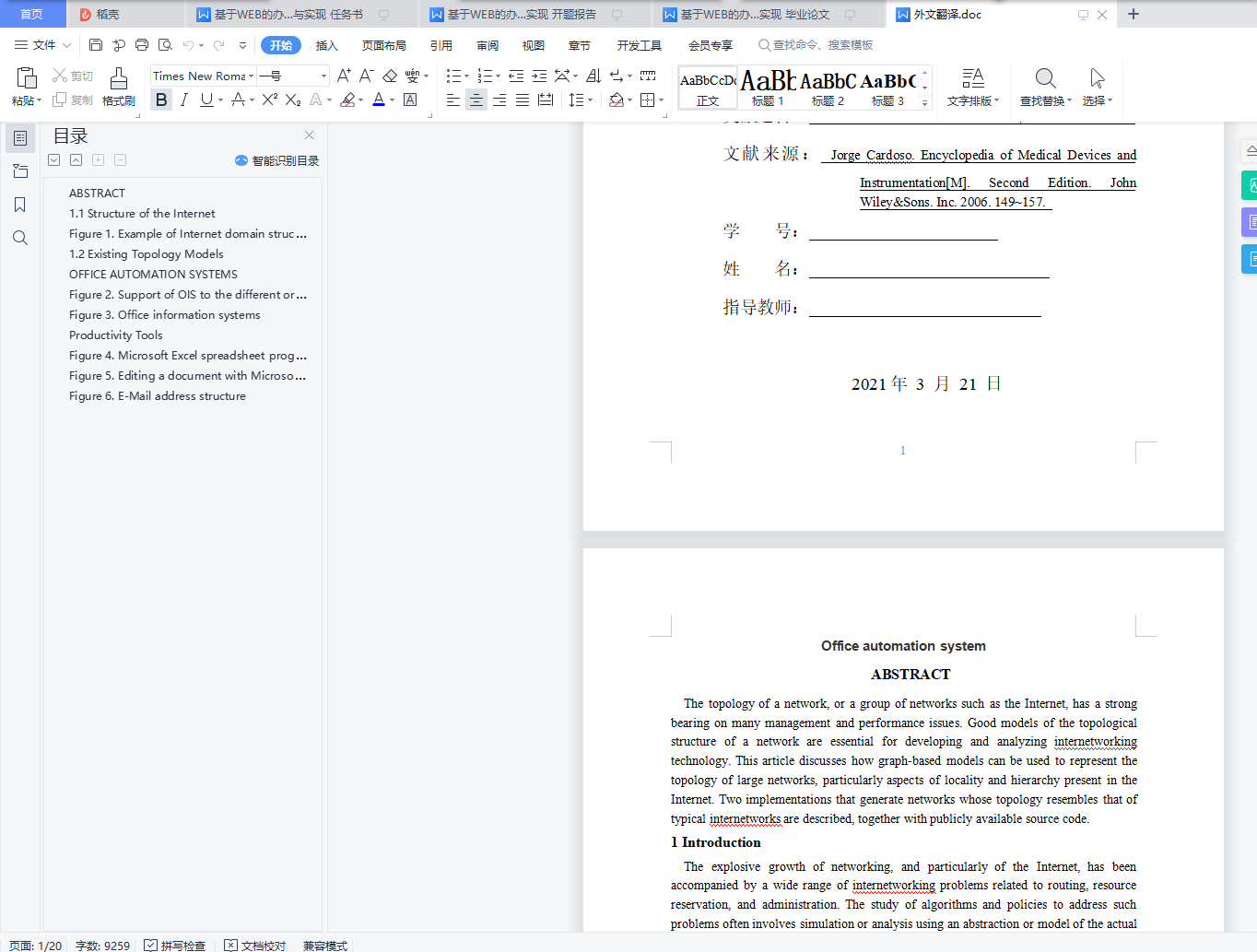Toggle strikethrough text formatting
This screenshot has width=1257, height=952.
click(x=239, y=100)
